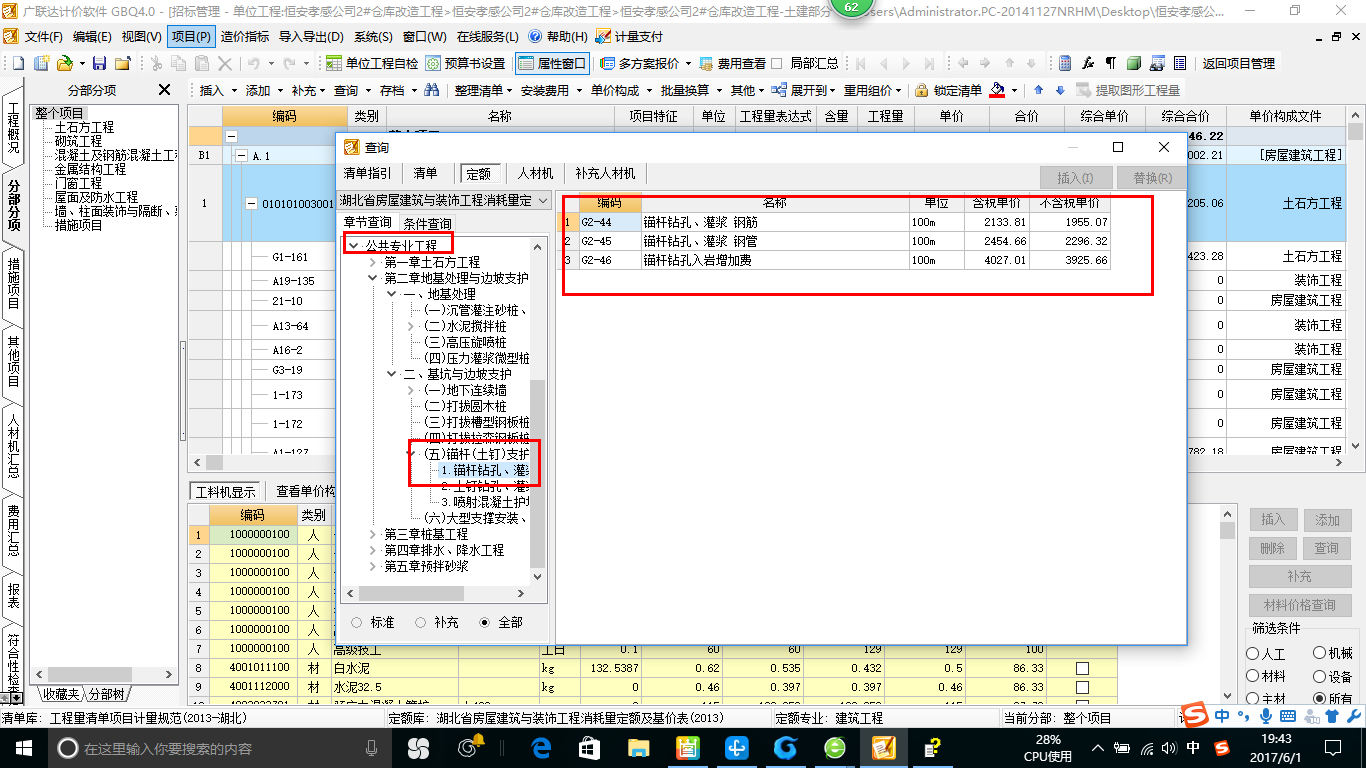The width and height of the screenshot is (1366, 768).
Task: Select the 人工 filter radio button
Action: [1252, 654]
